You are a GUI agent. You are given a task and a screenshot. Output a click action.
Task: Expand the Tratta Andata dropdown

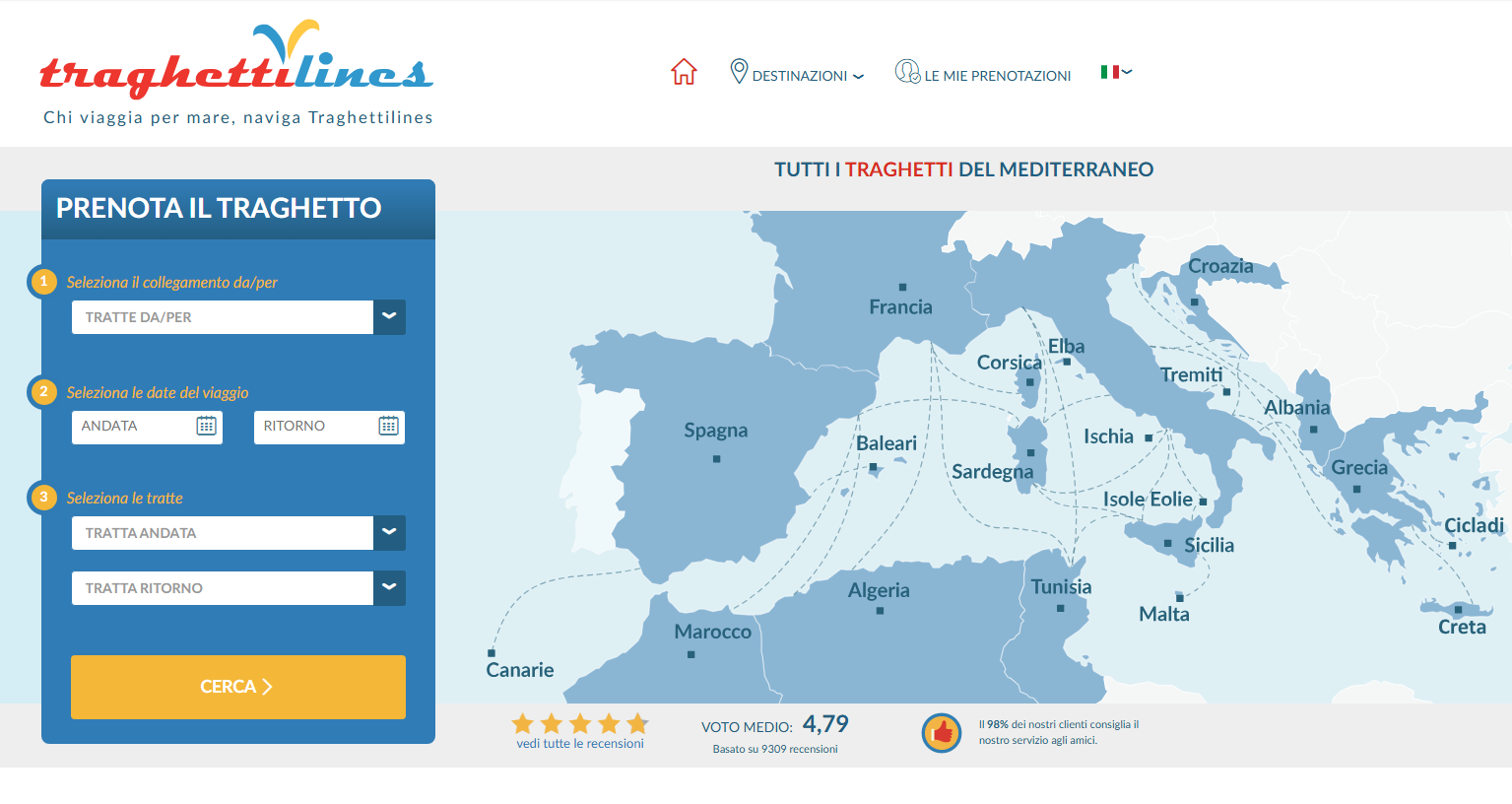point(389,533)
